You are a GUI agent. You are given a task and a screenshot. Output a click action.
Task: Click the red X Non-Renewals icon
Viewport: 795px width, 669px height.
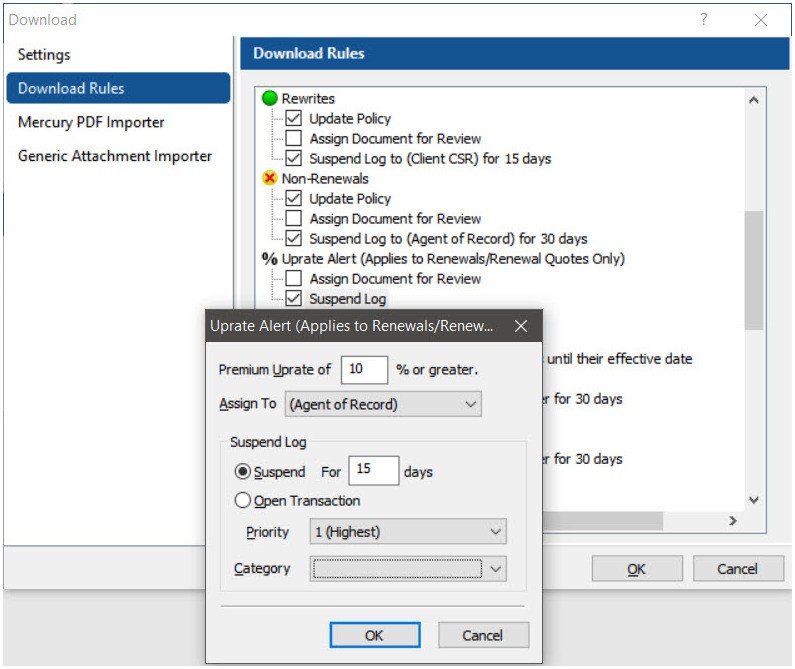click(x=269, y=178)
